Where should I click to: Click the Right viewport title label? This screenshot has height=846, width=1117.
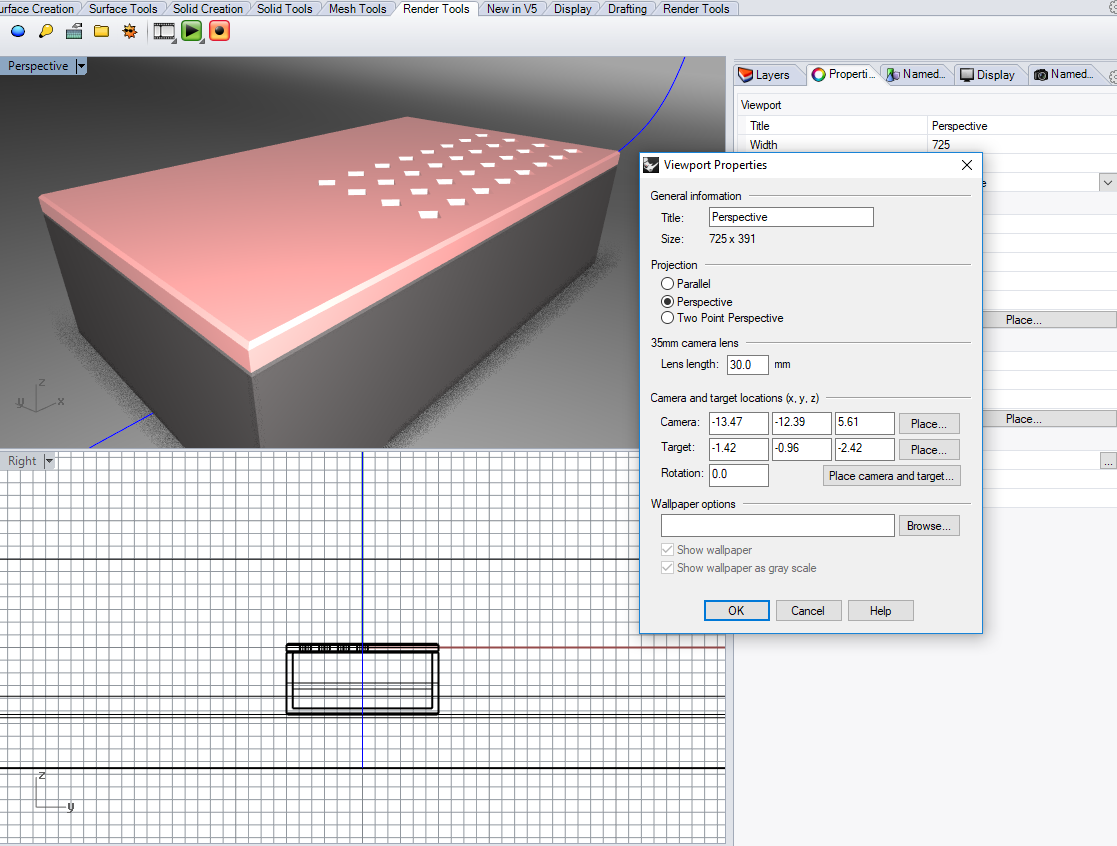[x=22, y=461]
